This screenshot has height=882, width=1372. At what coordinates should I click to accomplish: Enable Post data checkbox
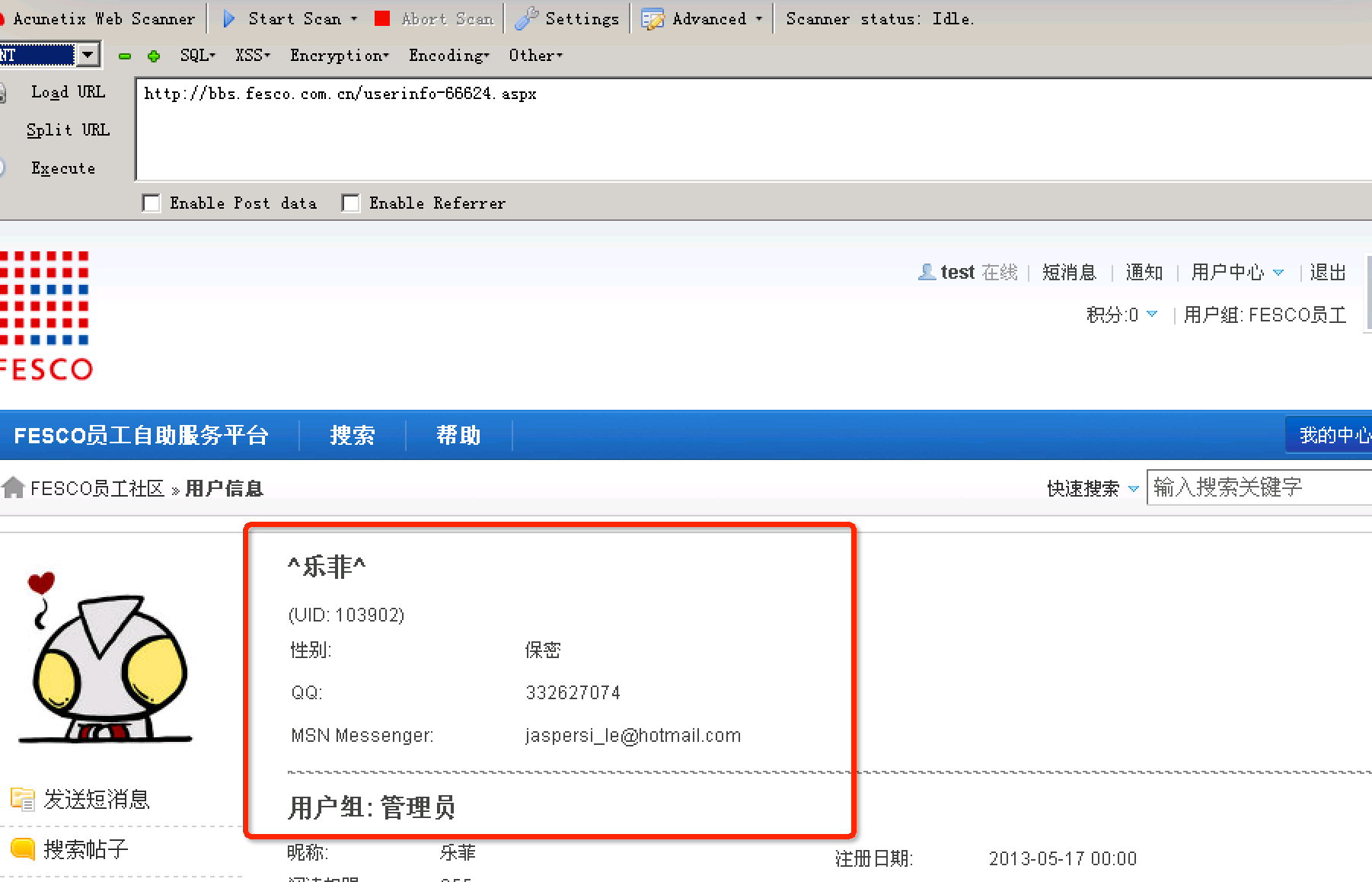point(152,203)
